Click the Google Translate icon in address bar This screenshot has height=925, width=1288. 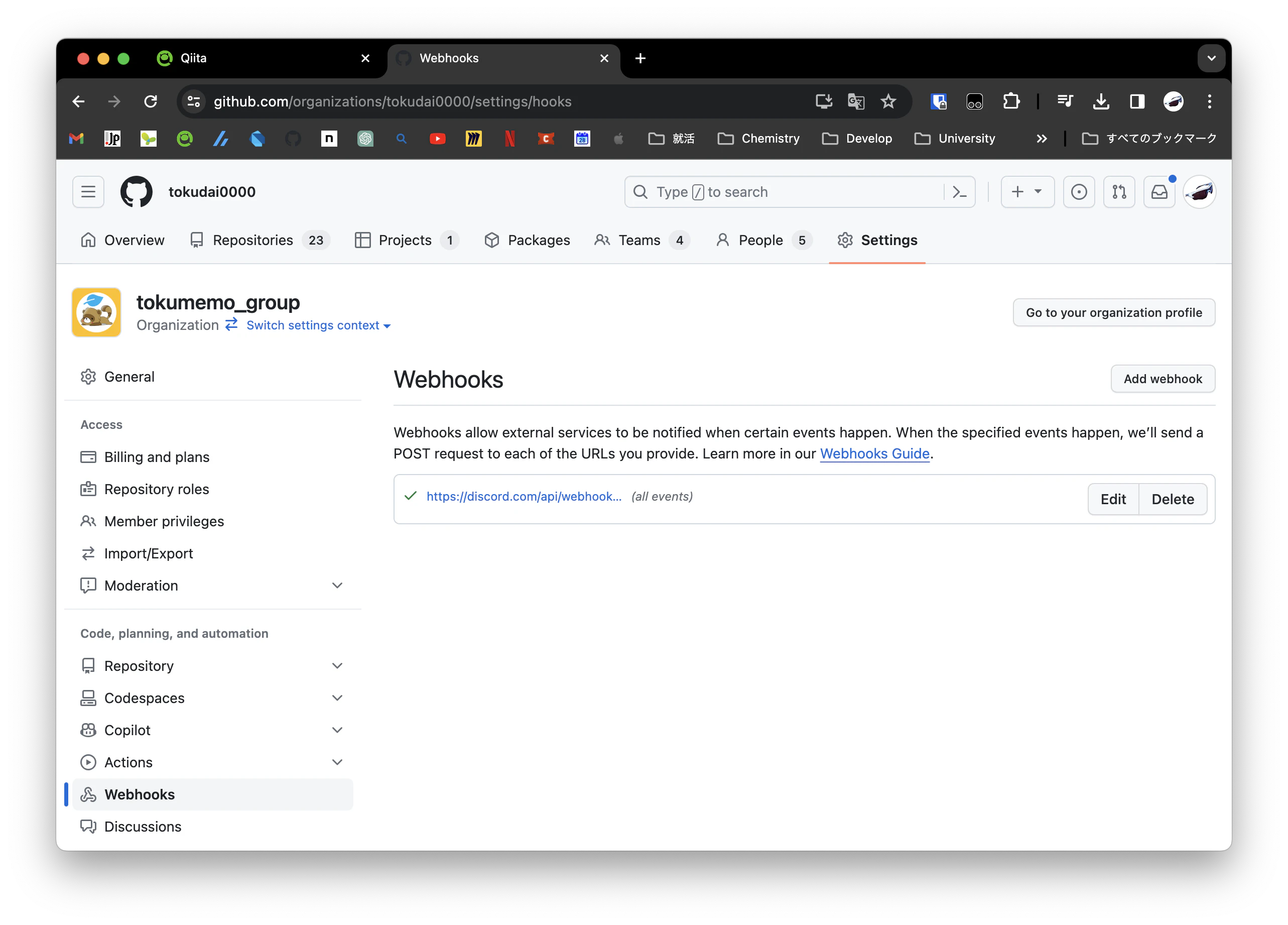[856, 102]
